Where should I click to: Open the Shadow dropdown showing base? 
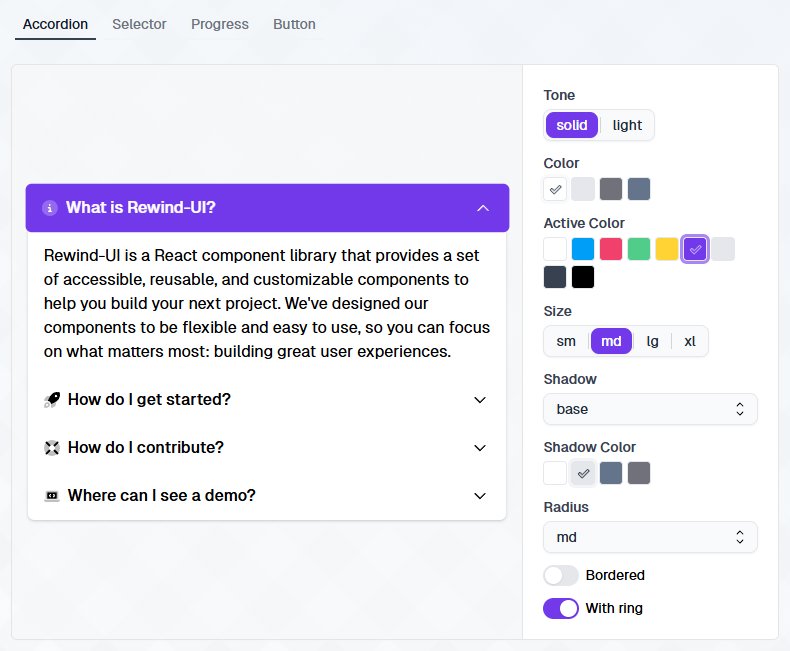pyautogui.click(x=650, y=409)
